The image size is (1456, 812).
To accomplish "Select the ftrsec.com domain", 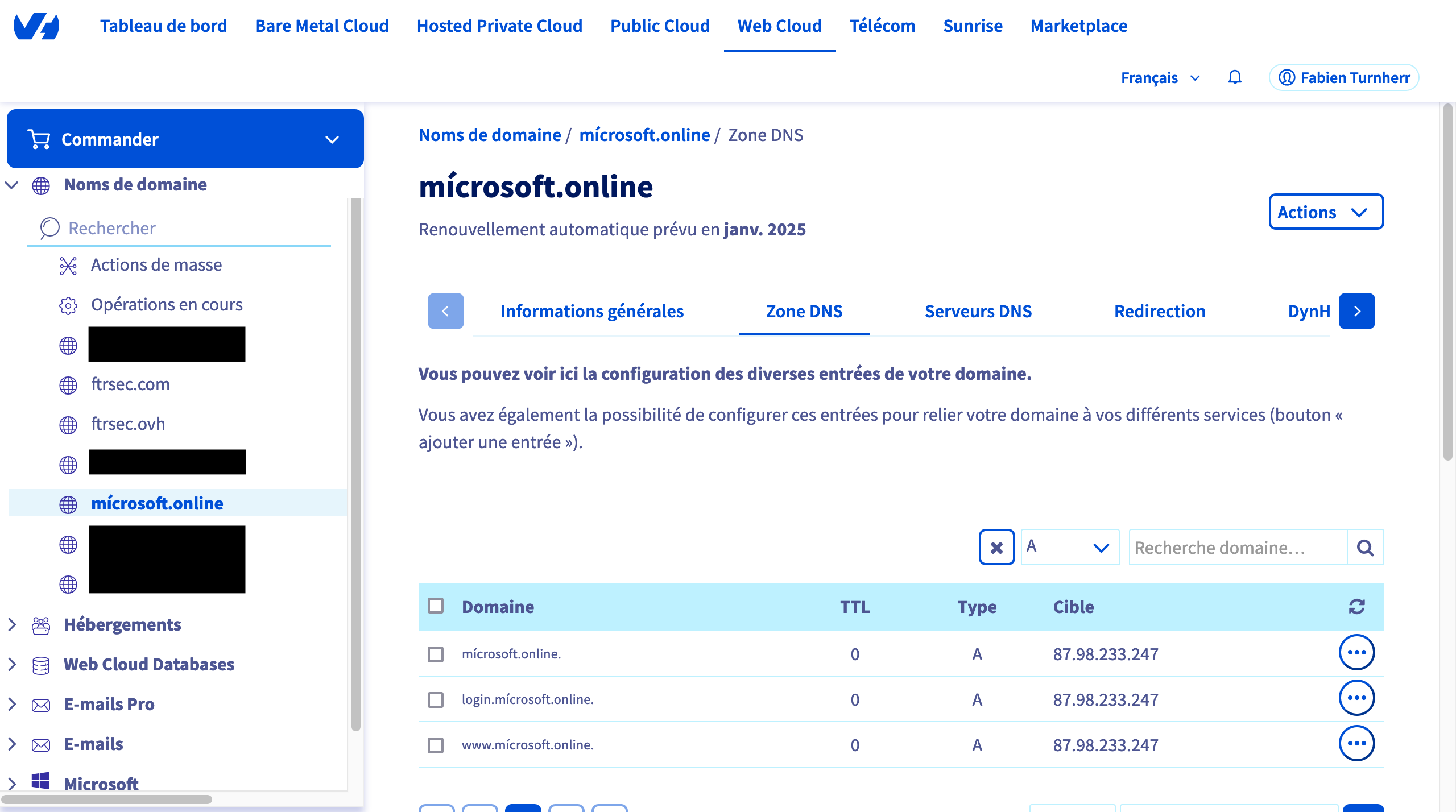I will (130, 384).
